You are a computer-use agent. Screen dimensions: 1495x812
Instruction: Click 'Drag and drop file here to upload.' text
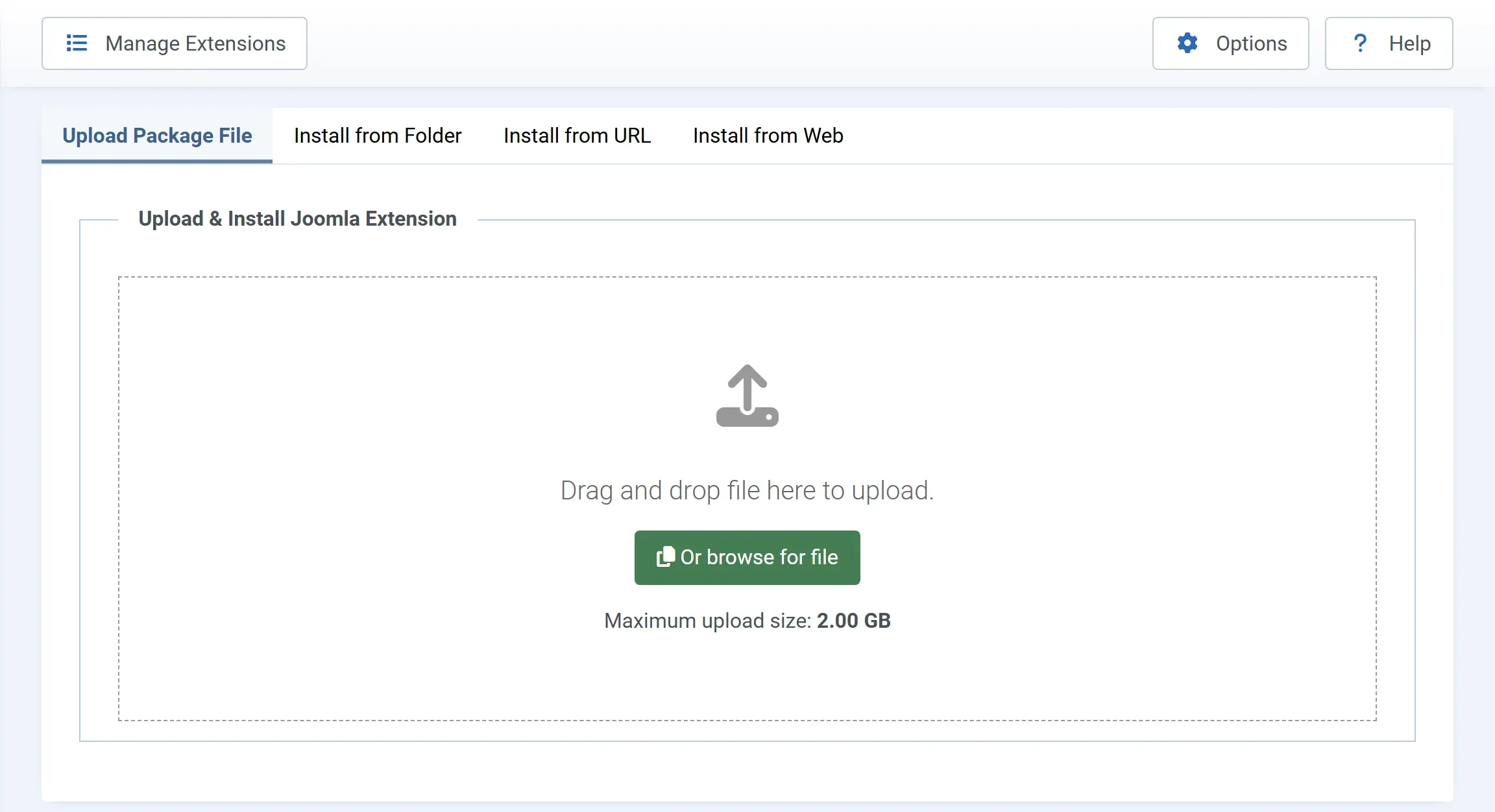click(x=747, y=491)
